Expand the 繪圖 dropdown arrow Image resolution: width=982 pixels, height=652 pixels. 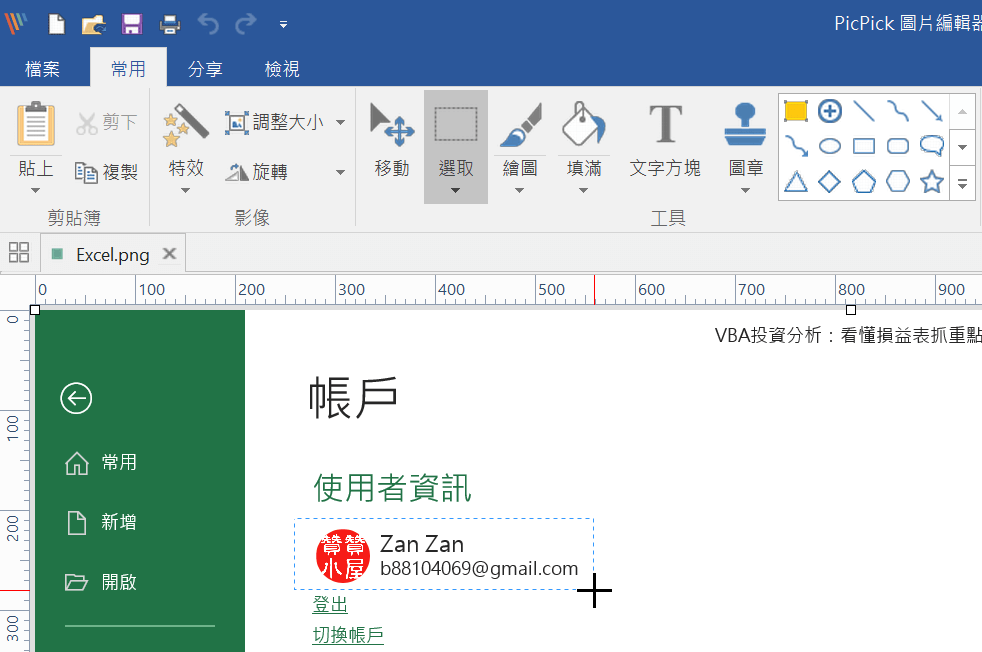pos(520,190)
